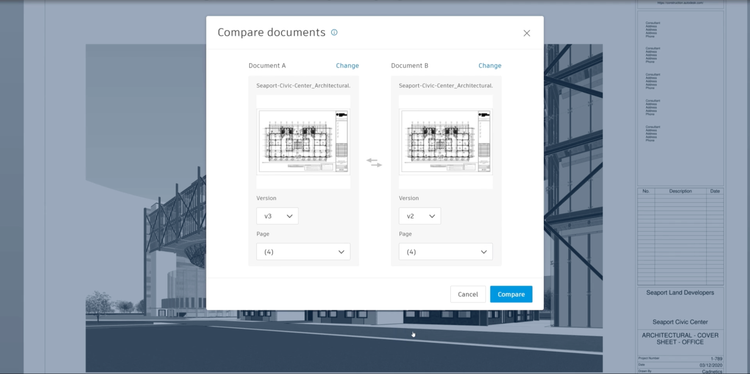Change Document A selection

[347, 66]
